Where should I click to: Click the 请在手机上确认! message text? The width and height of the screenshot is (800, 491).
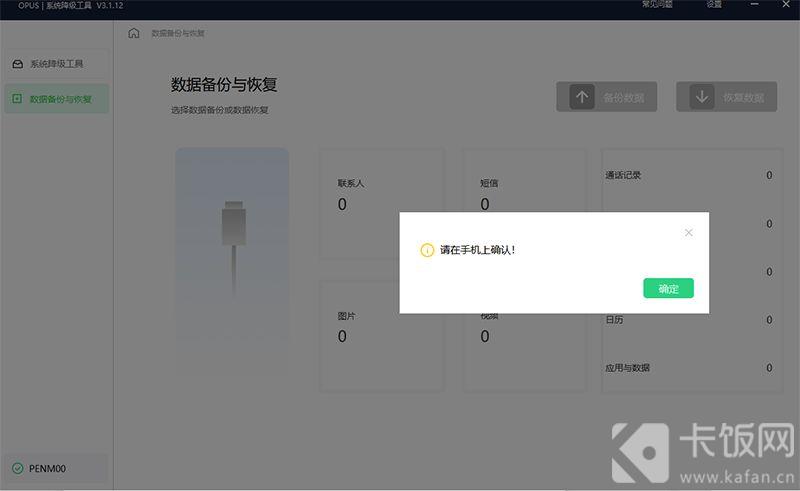point(478,250)
